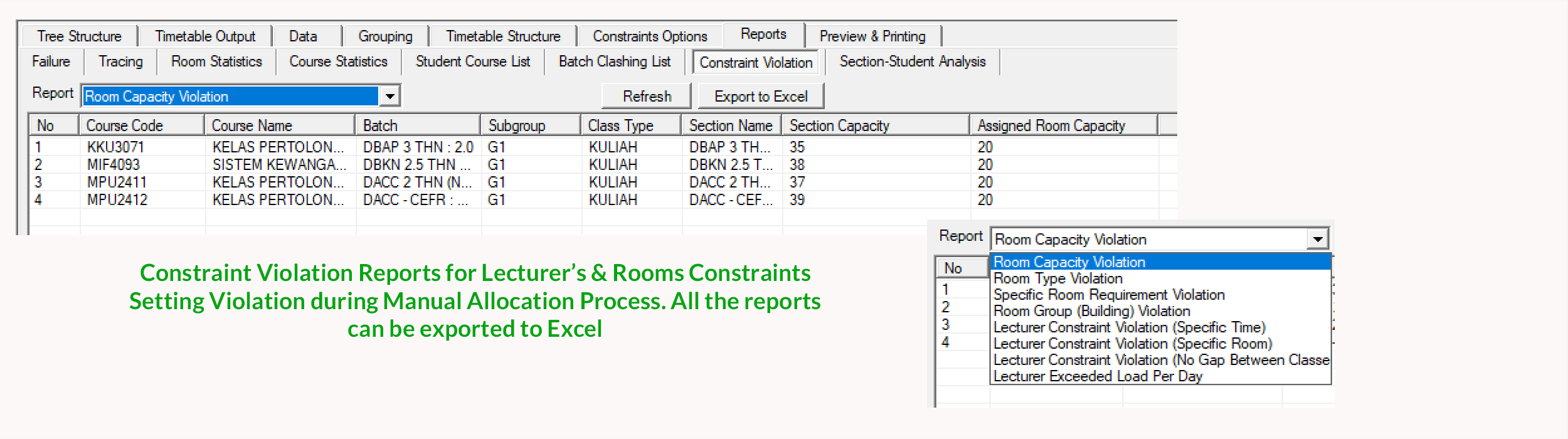Screen dimensions: 1568x439
Task: Select the Section-Student Analysis sub-tab
Action: pos(912,61)
